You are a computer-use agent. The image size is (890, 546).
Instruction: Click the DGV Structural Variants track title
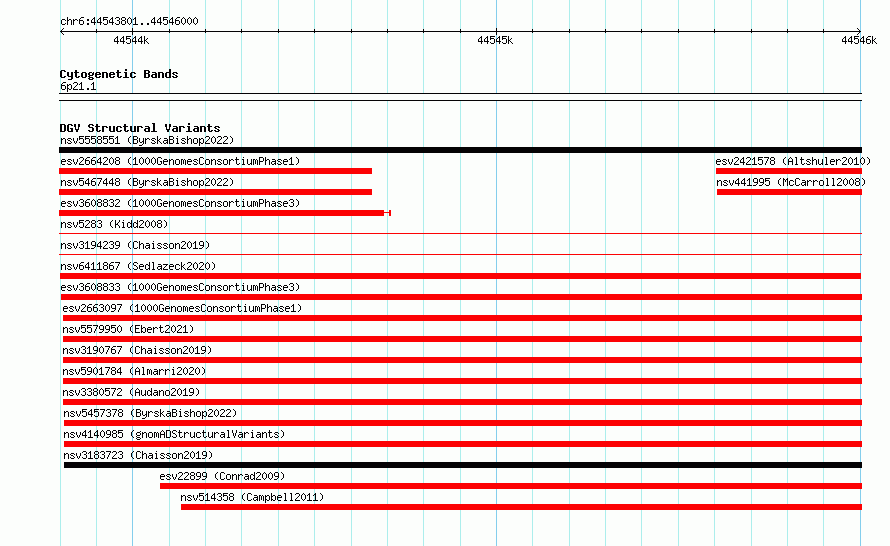point(140,128)
